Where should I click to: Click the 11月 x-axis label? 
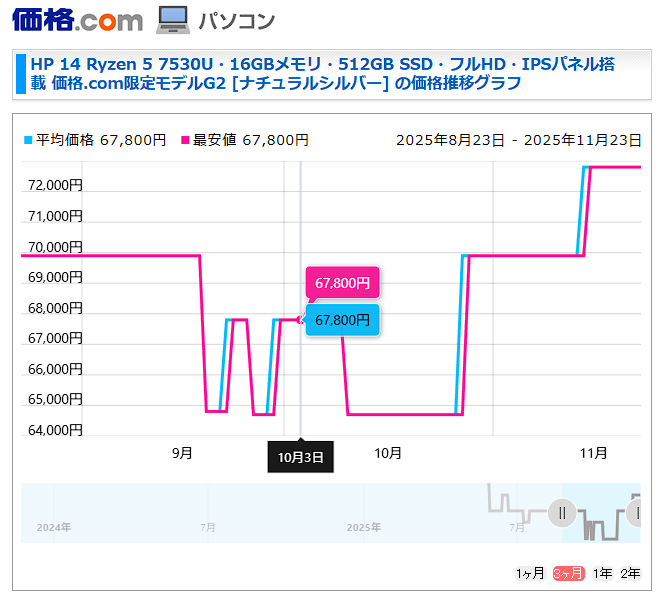click(594, 453)
